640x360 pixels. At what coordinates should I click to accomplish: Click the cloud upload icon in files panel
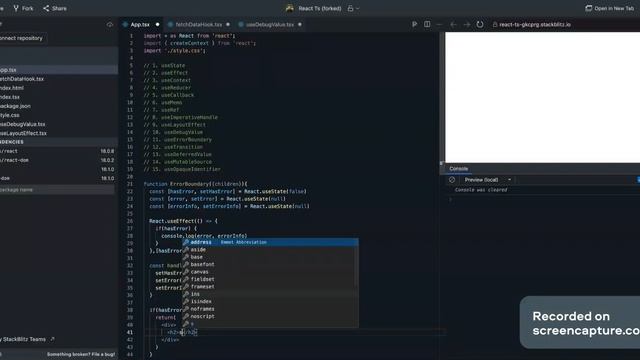click(x=110, y=24)
